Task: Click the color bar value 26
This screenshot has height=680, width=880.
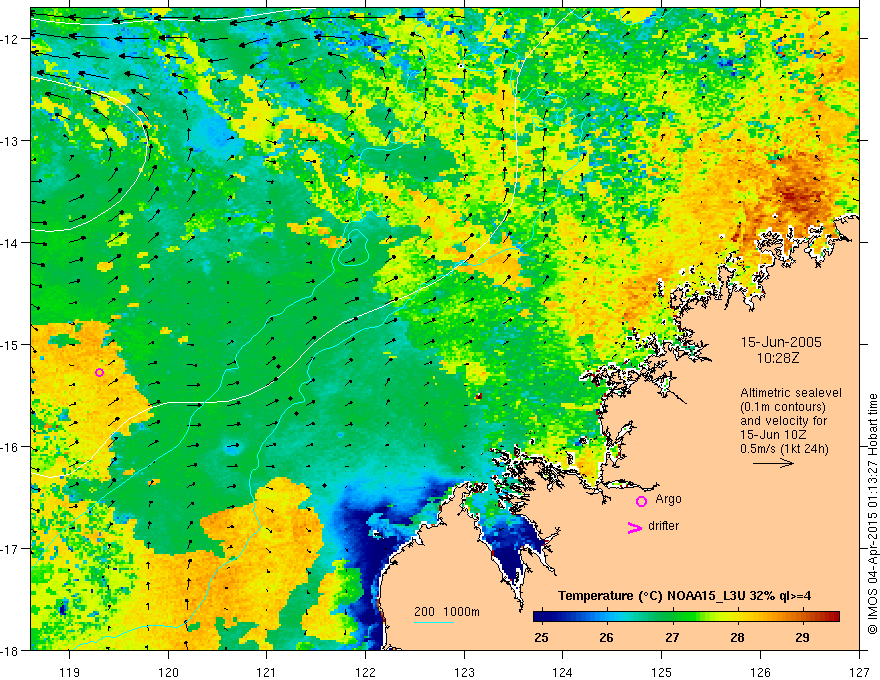Action: tap(606, 637)
